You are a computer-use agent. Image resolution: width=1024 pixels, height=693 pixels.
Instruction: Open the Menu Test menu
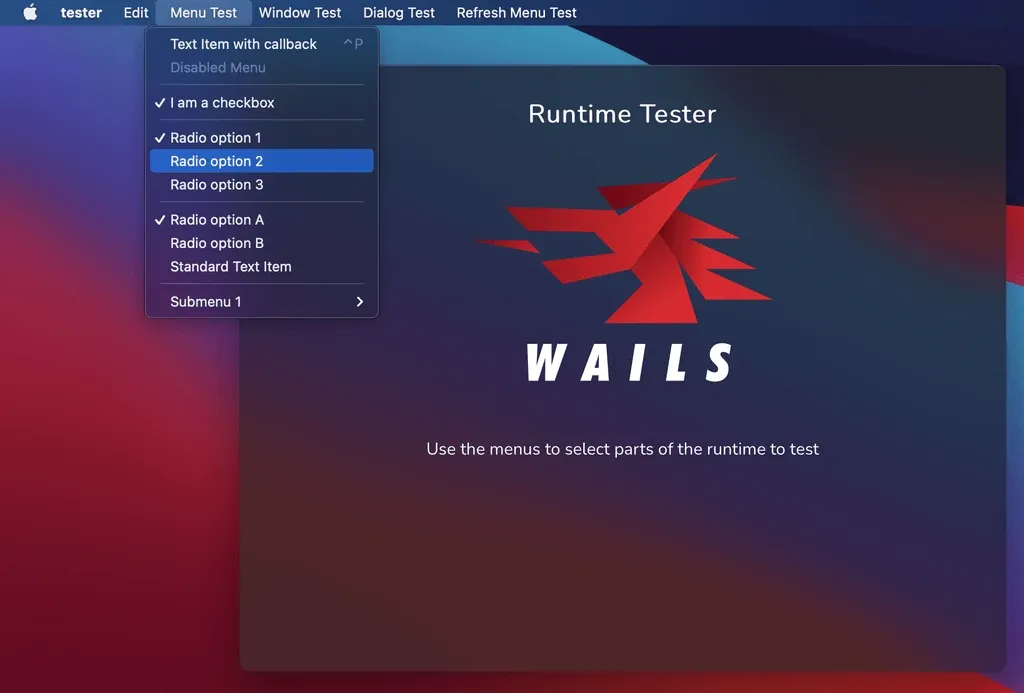pos(203,12)
